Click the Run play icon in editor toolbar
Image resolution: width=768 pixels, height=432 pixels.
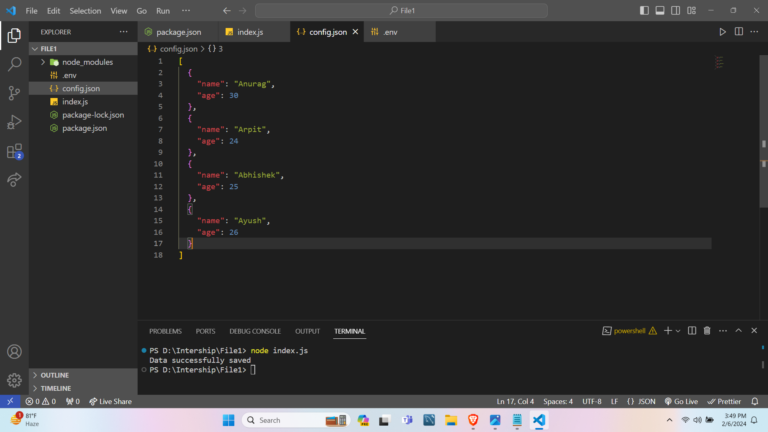tap(722, 32)
